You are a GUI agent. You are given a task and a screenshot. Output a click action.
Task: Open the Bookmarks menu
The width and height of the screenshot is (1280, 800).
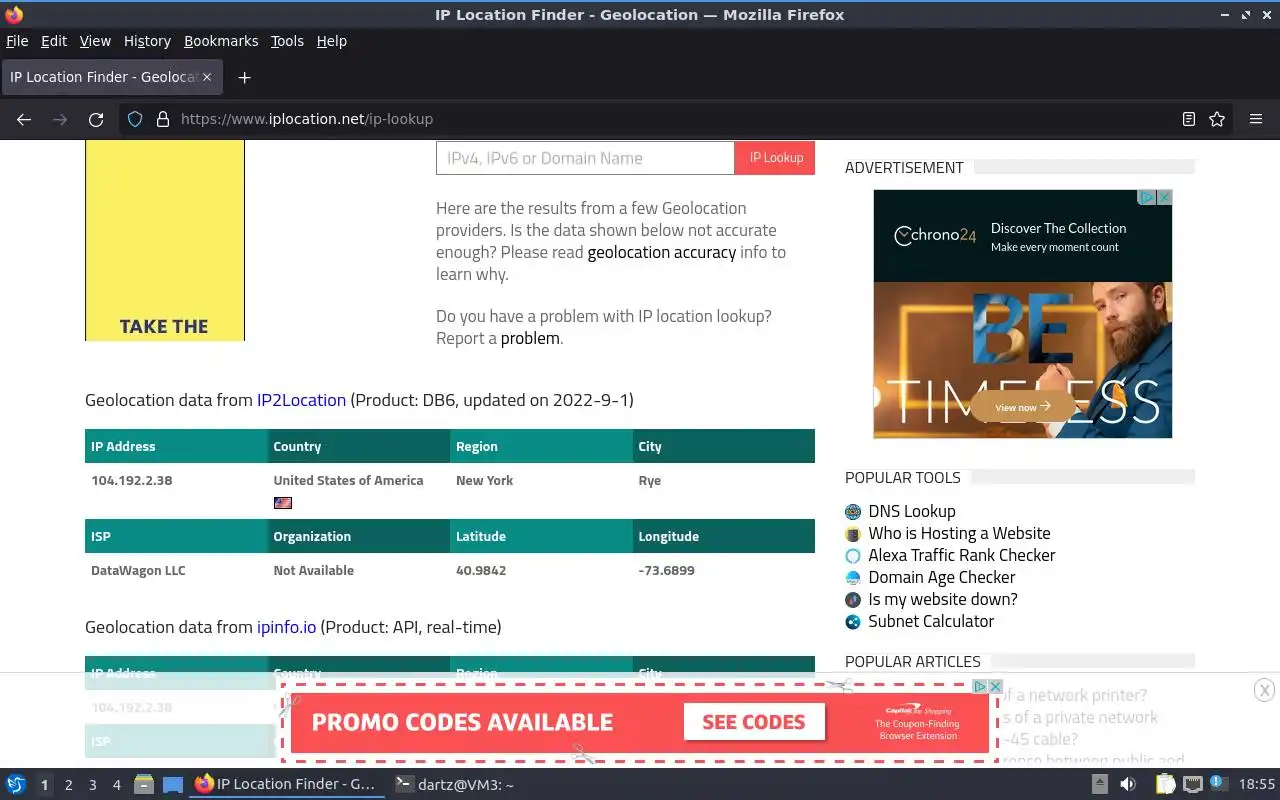(221, 41)
